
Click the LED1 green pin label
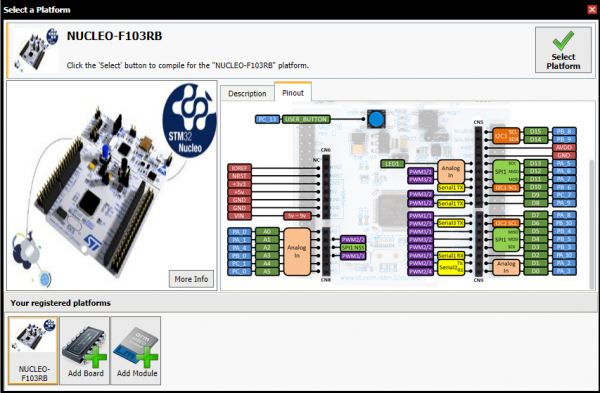pos(392,164)
